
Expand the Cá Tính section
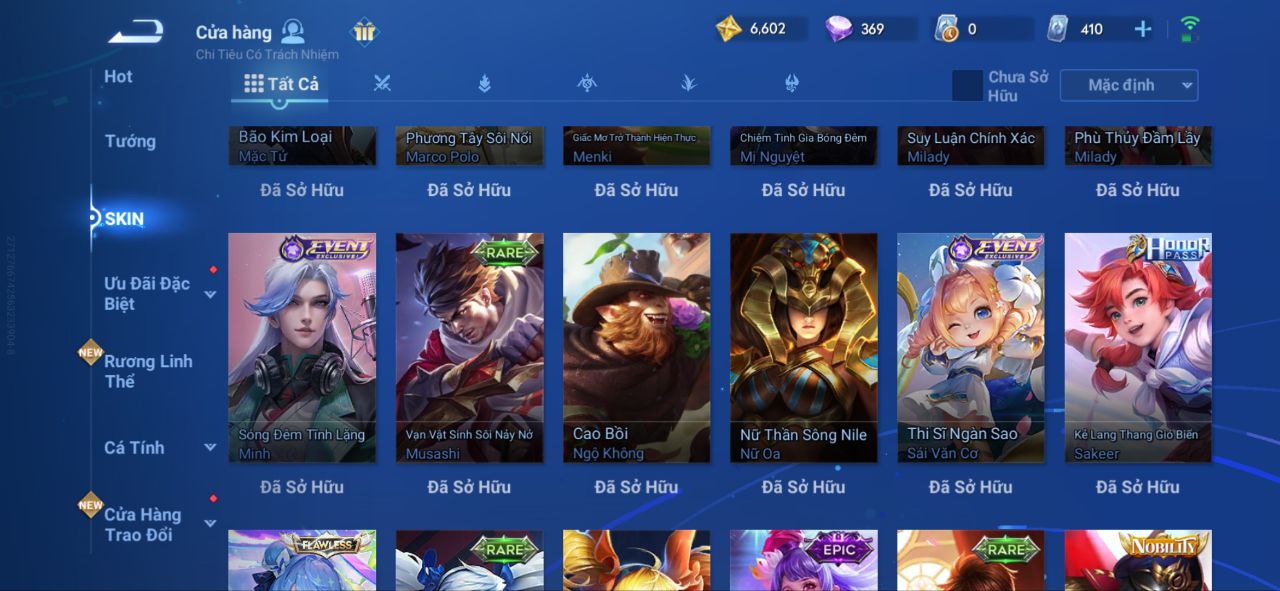point(160,447)
